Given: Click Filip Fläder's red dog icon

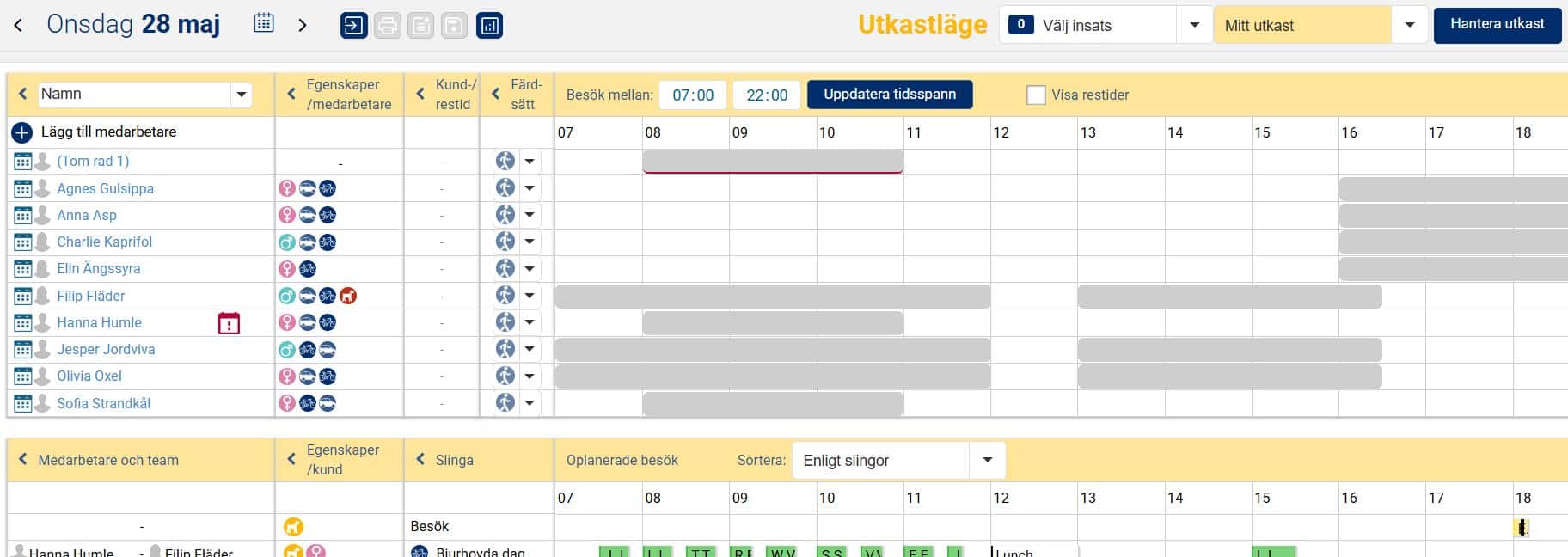Looking at the screenshot, I should [x=348, y=296].
